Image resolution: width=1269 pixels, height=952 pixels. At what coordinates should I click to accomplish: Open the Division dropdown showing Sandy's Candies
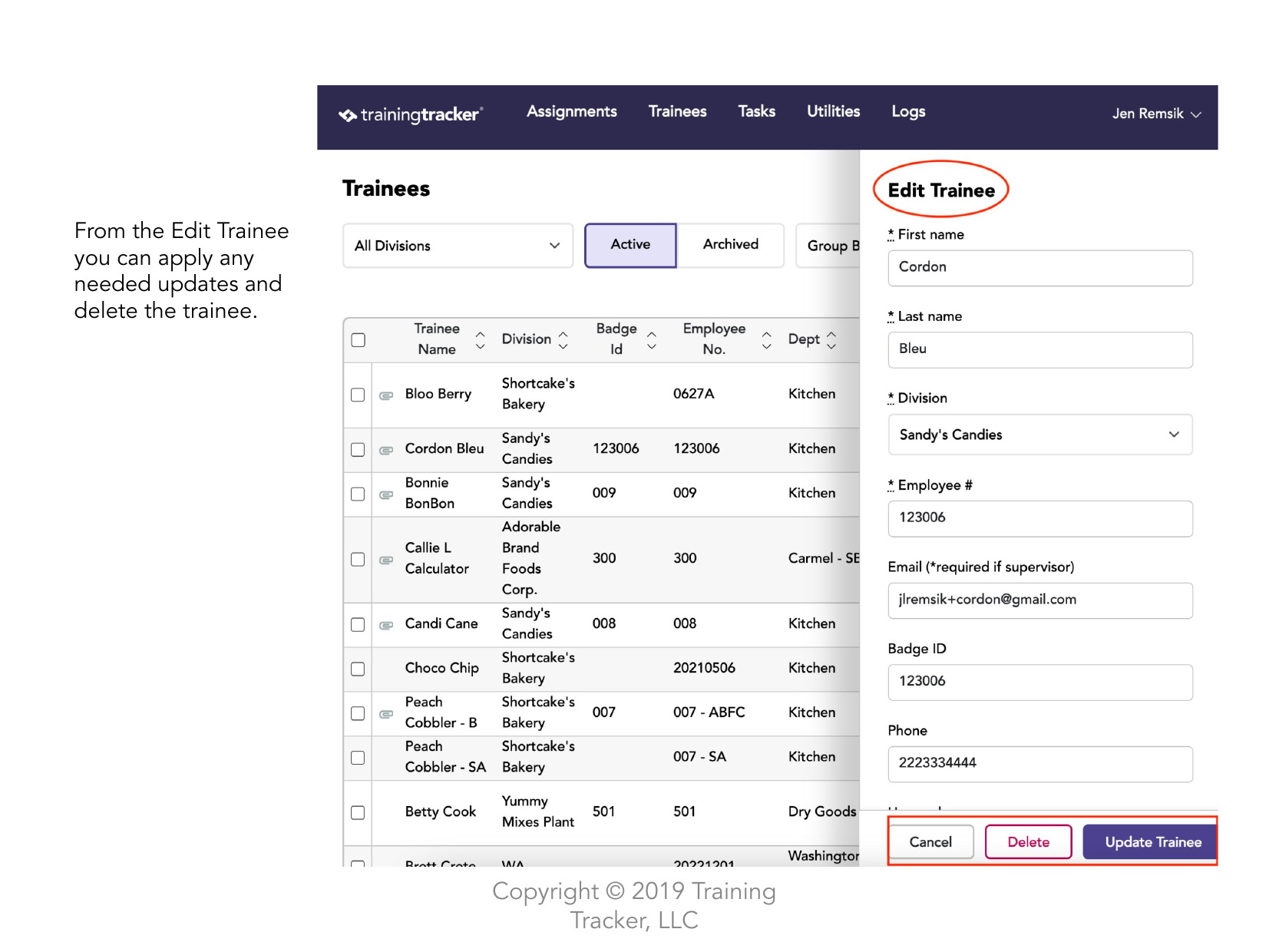point(1039,435)
